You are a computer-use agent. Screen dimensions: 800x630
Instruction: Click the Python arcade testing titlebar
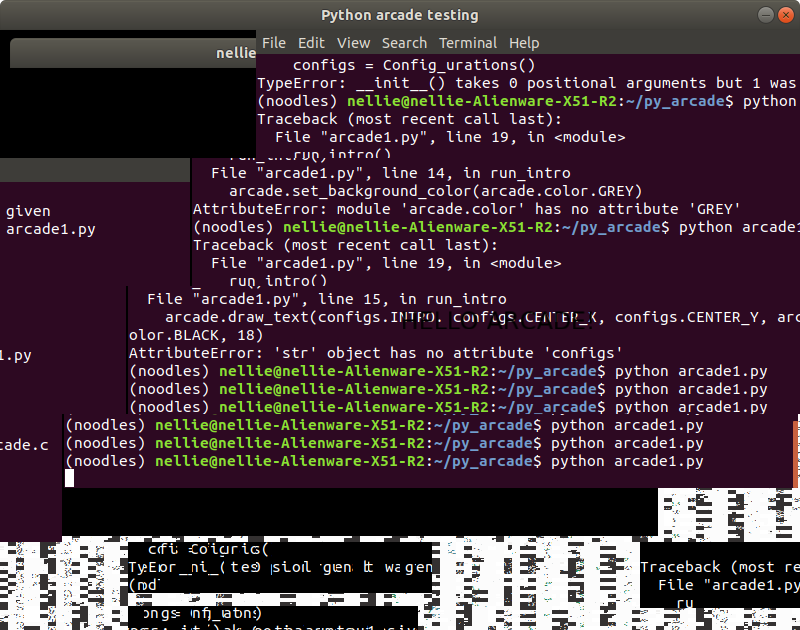(x=400, y=15)
